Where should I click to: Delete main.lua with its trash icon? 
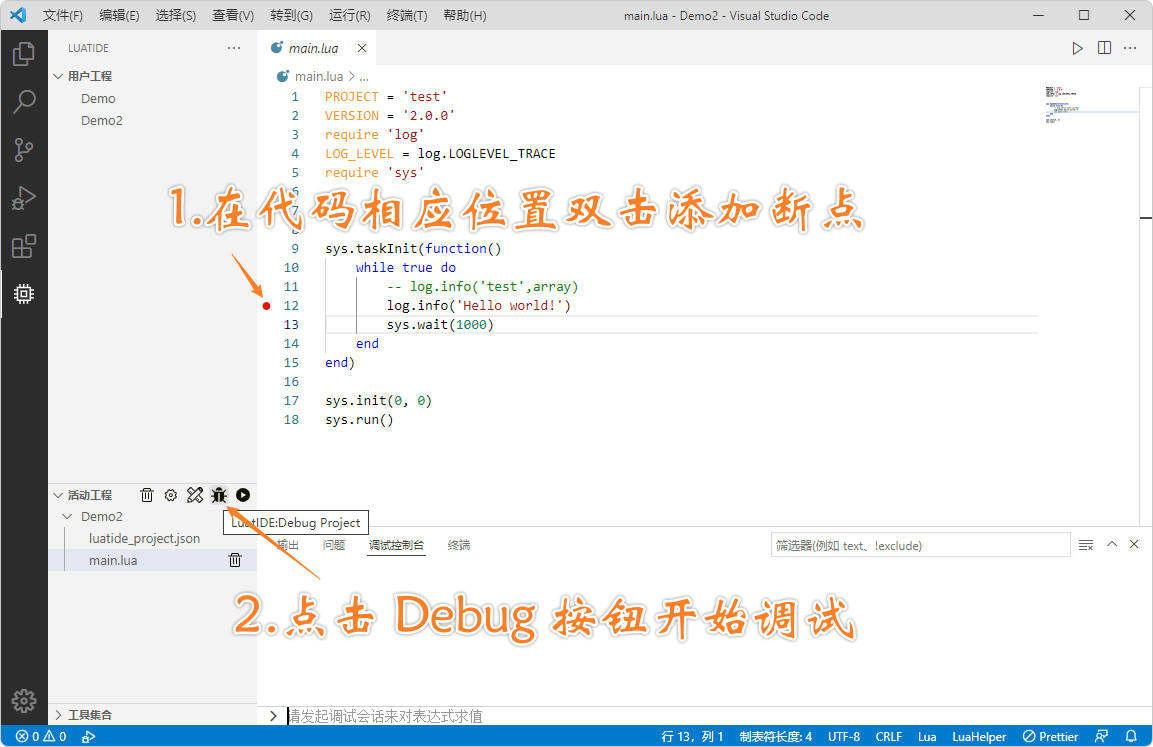(235, 560)
